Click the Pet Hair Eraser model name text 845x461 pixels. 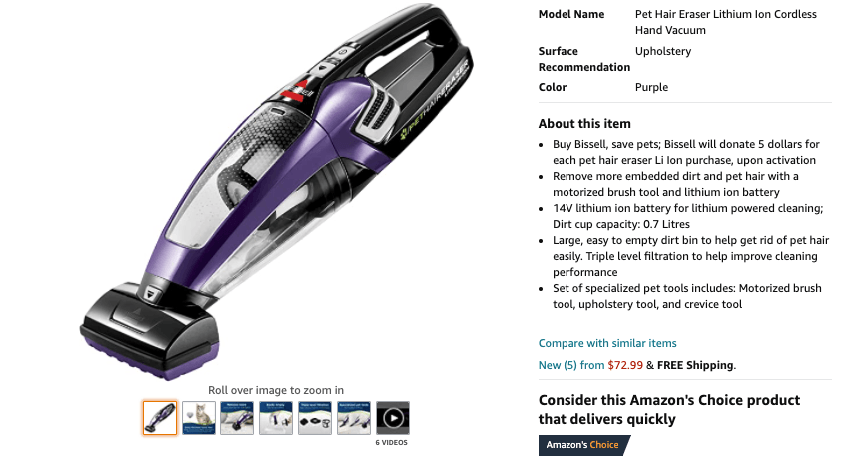pos(725,22)
